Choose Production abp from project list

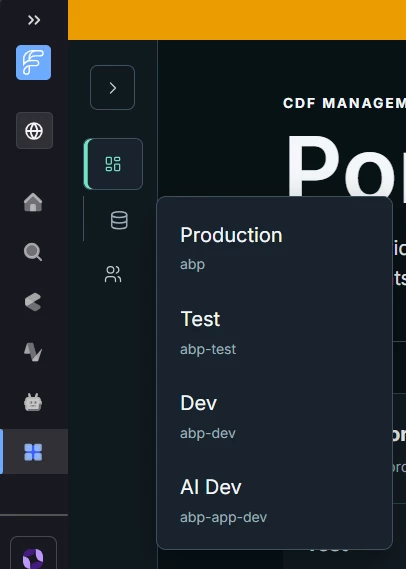[x=274, y=248]
